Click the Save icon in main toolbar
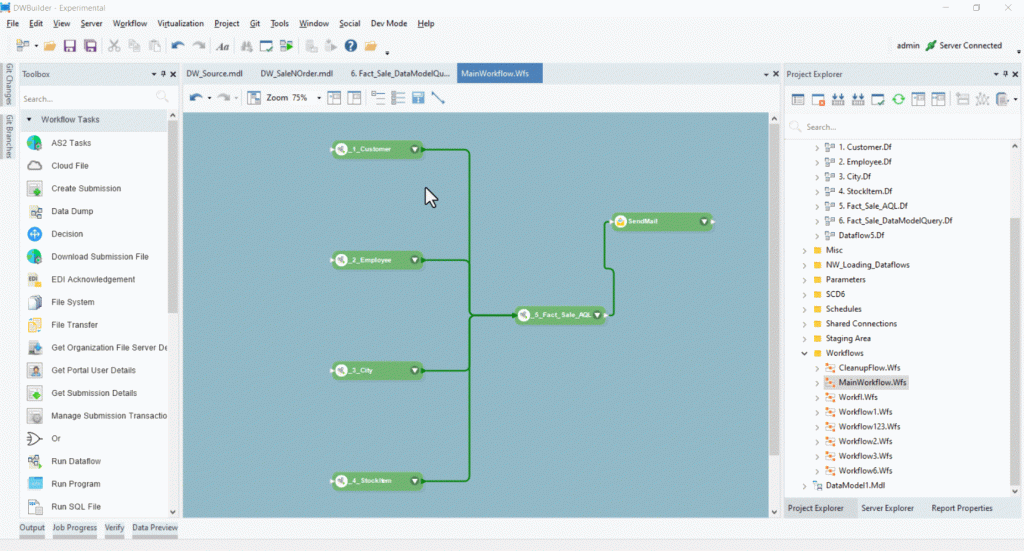1024x551 pixels. pyautogui.click(x=70, y=46)
